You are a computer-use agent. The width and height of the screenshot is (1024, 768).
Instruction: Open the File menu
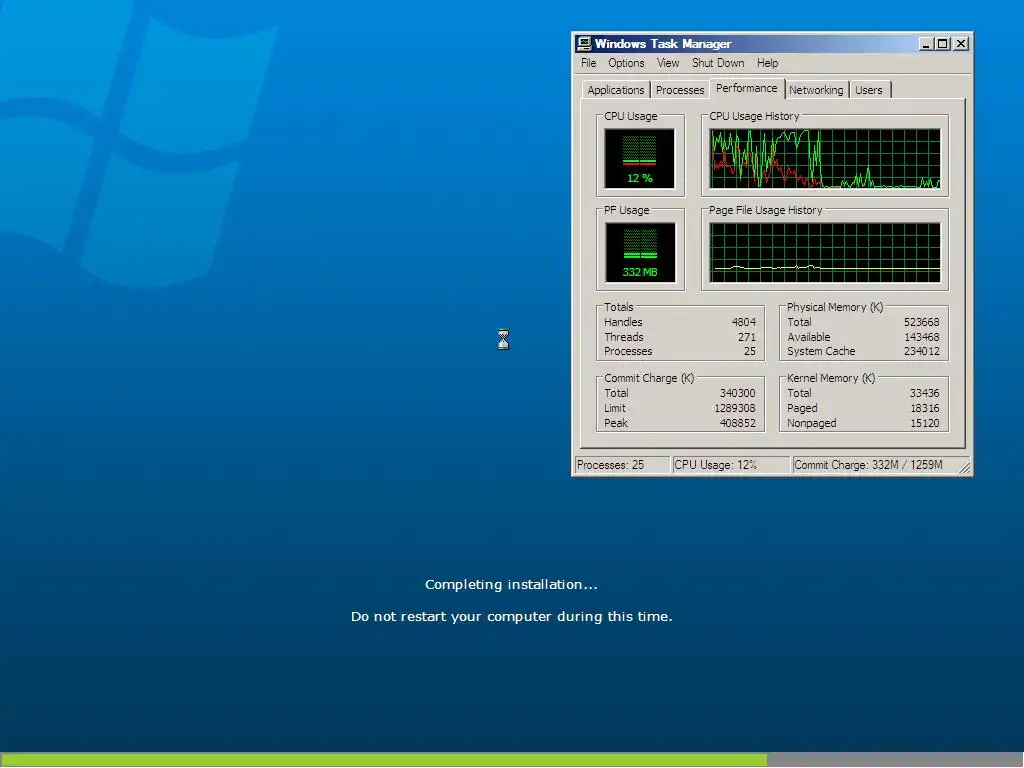pos(588,63)
